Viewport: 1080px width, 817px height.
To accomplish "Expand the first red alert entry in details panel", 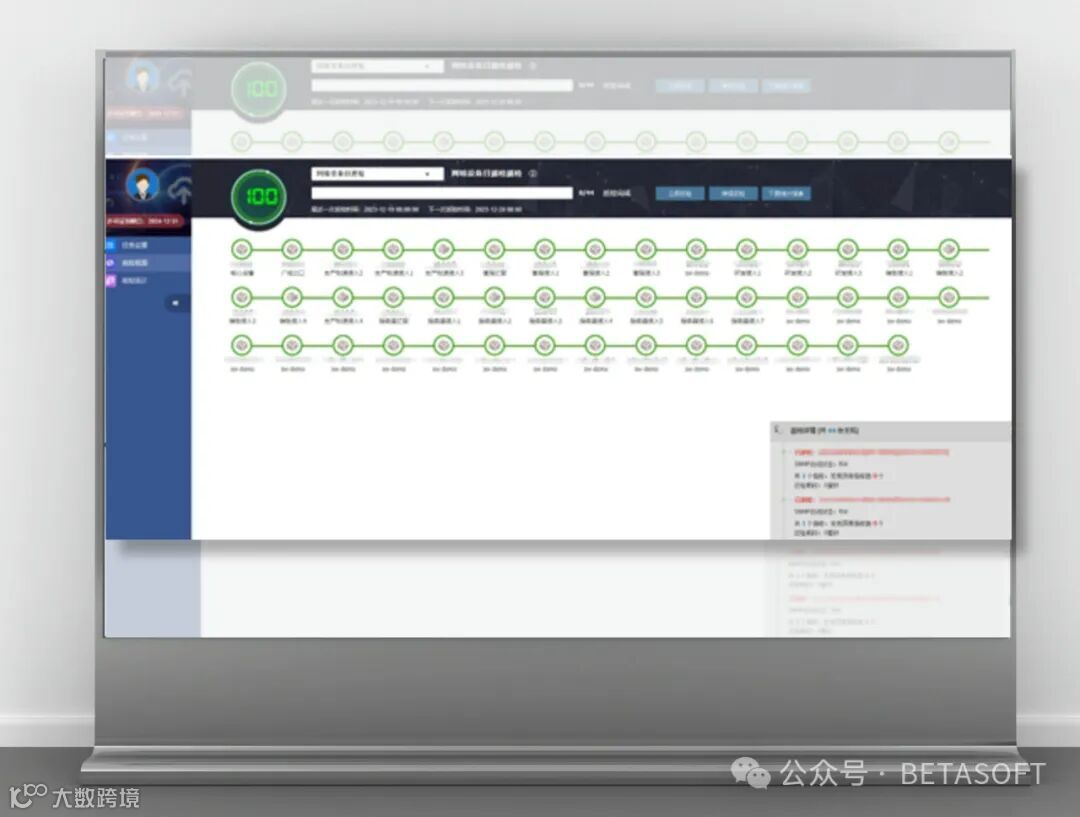I will pyautogui.click(x=784, y=453).
